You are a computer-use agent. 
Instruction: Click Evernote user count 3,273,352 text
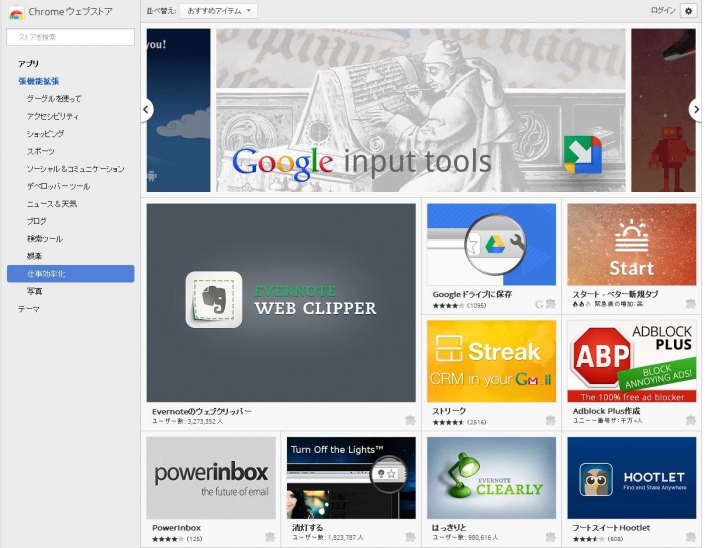point(187,422)
